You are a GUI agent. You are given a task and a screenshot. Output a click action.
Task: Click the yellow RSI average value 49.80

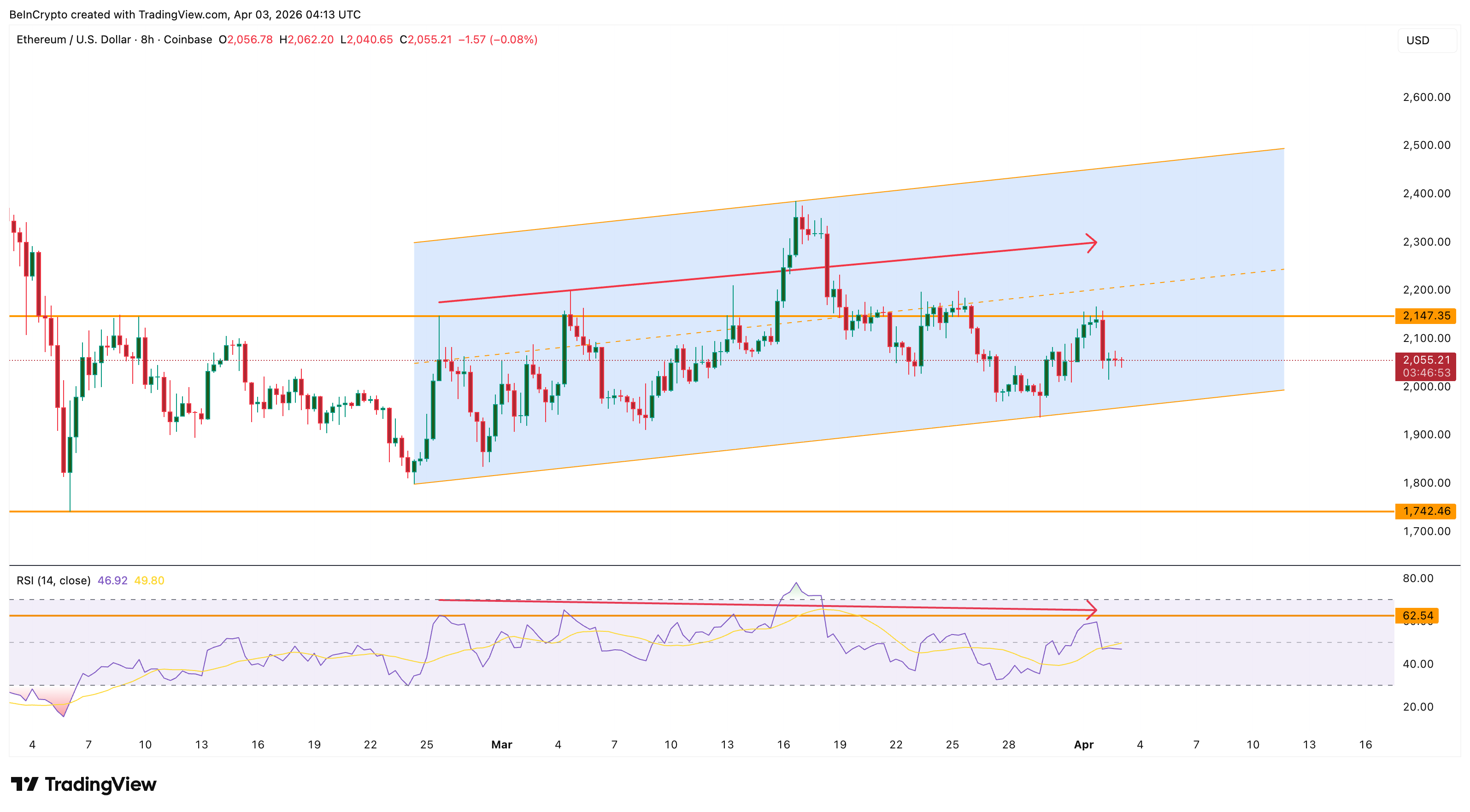[x=149, y=580]
